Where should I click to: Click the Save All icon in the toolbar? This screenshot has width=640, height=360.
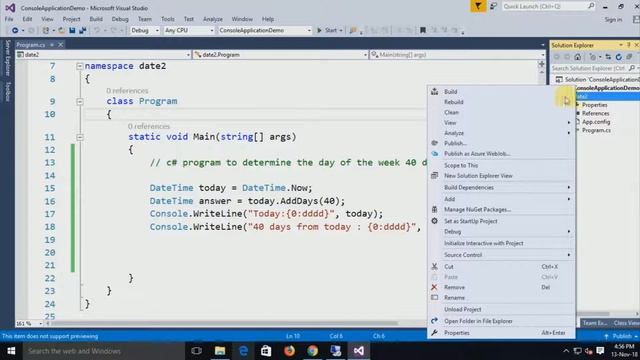(x=83, y=30)
